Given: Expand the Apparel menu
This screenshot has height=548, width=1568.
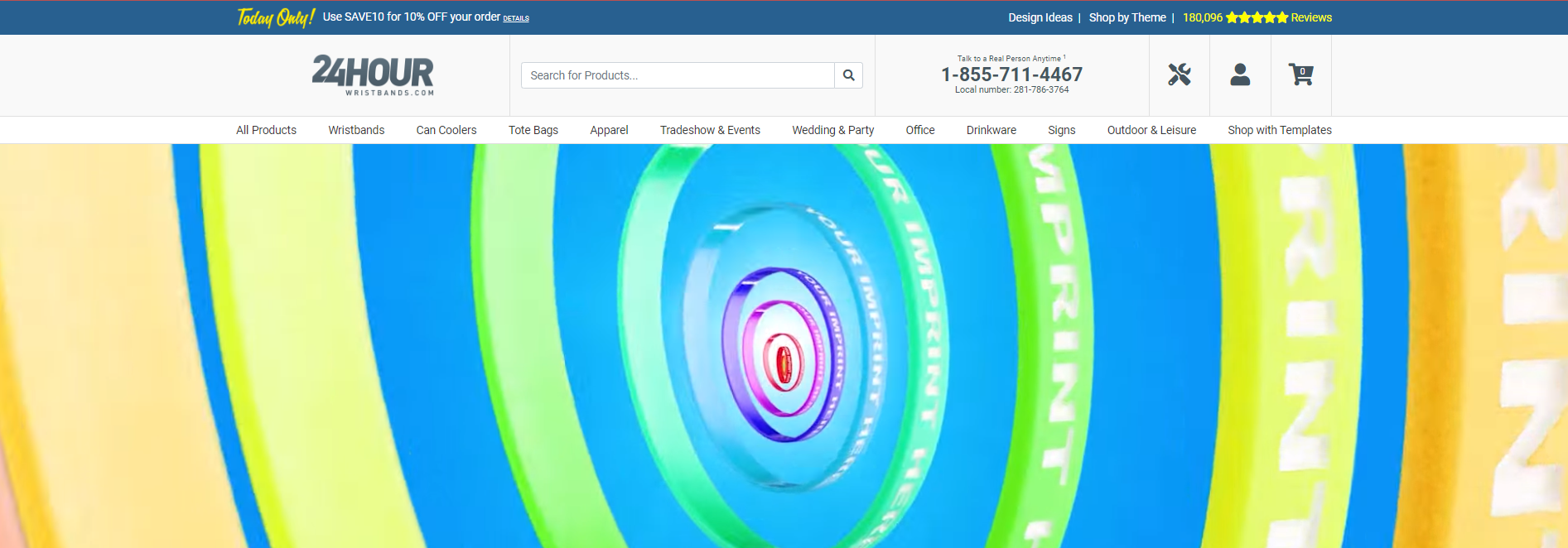Looking at the screenshot, I should [609, 130].
